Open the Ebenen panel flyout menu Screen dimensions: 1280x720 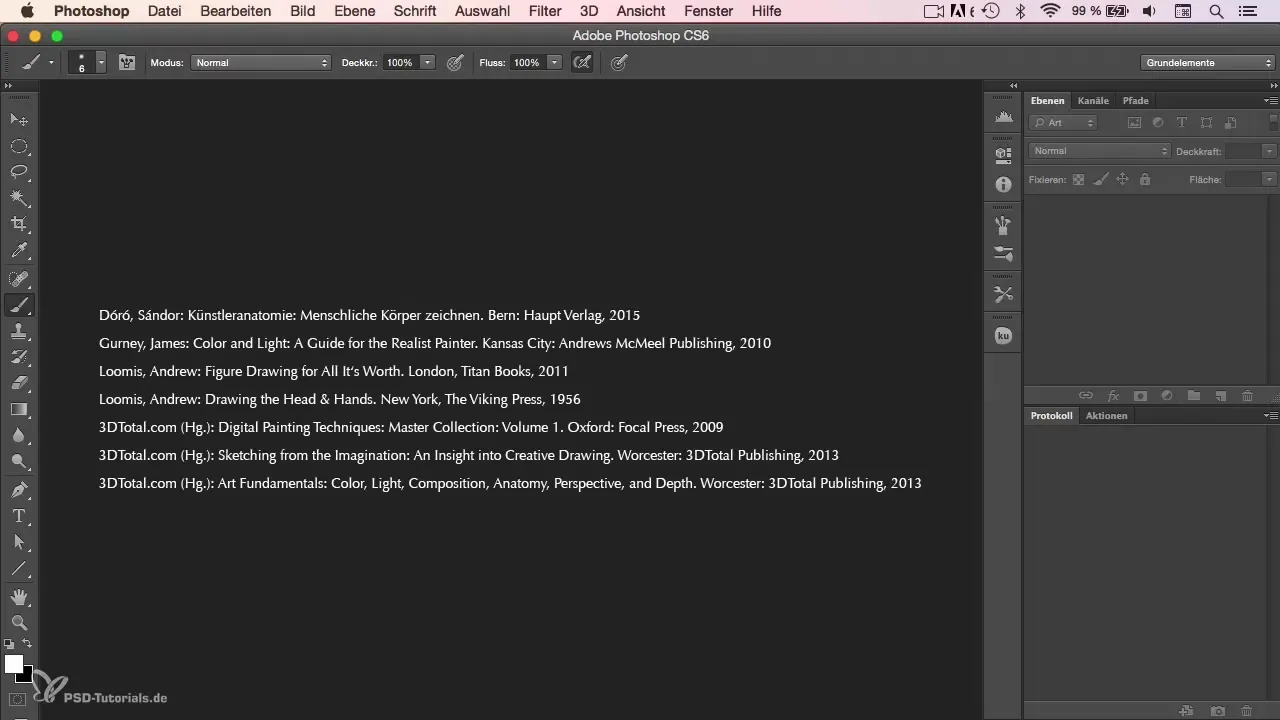(x=1271, y=100)
